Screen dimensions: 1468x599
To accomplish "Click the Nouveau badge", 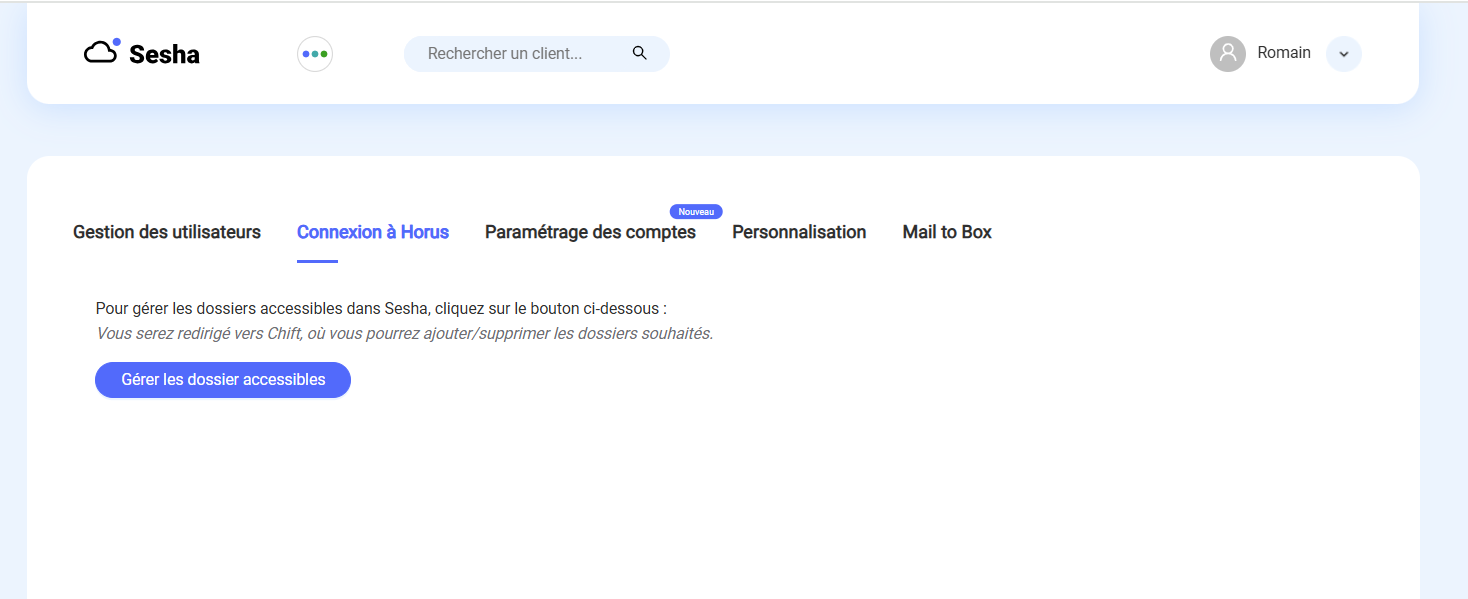I will coord(696,212).
